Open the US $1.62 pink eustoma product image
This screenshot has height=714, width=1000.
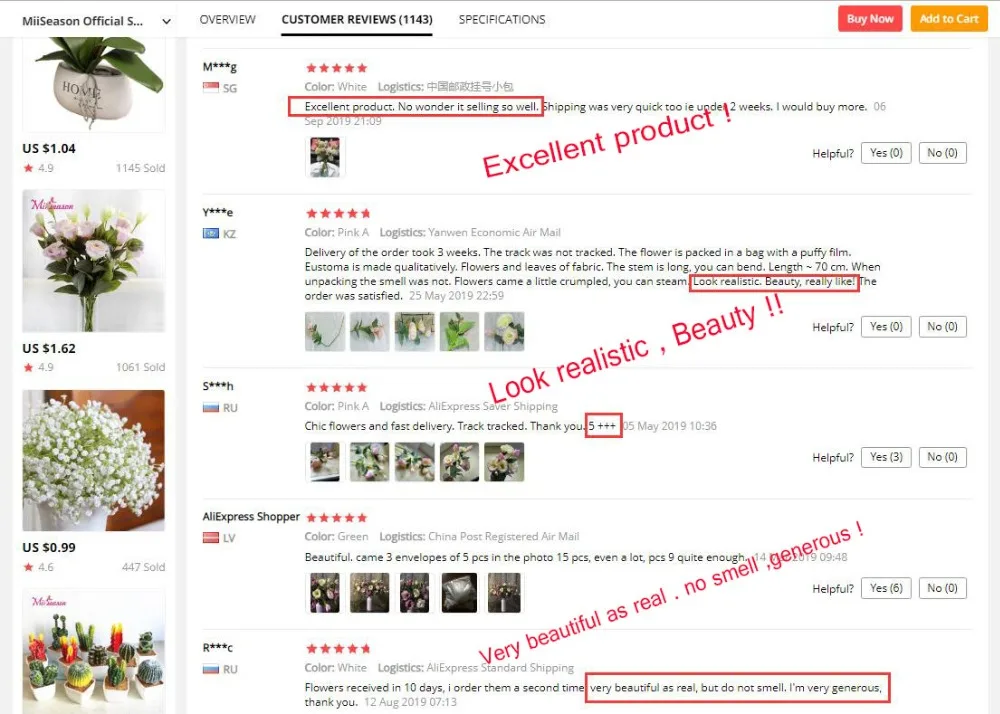coord(94,261)
